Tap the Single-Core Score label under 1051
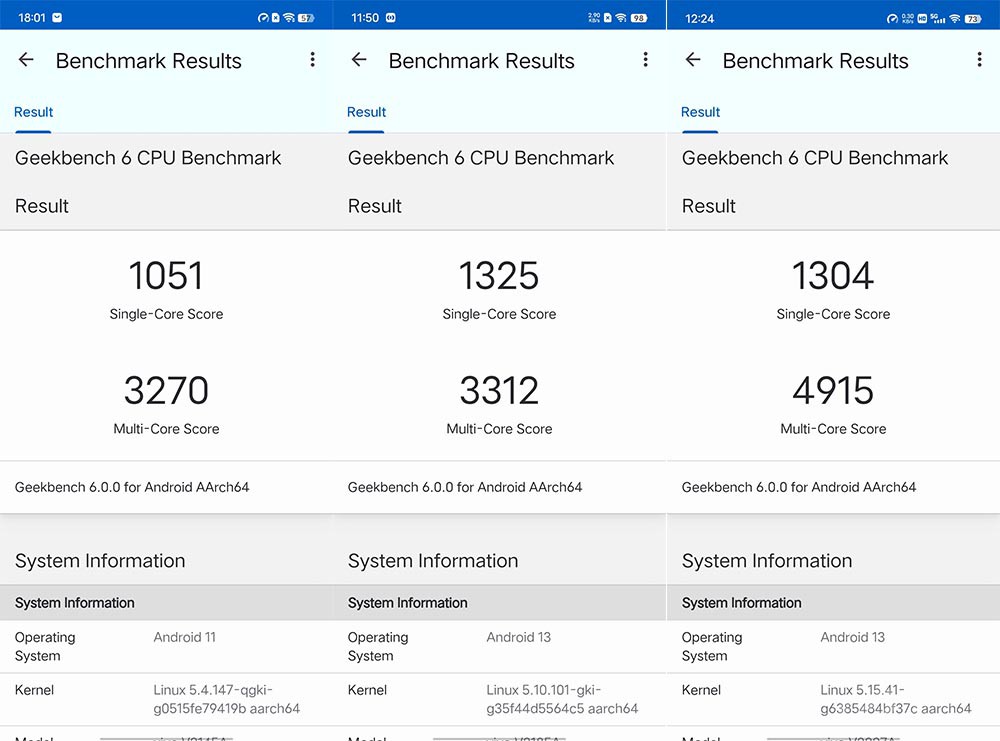The image size is (1000, 741). (x=166, y=314)
